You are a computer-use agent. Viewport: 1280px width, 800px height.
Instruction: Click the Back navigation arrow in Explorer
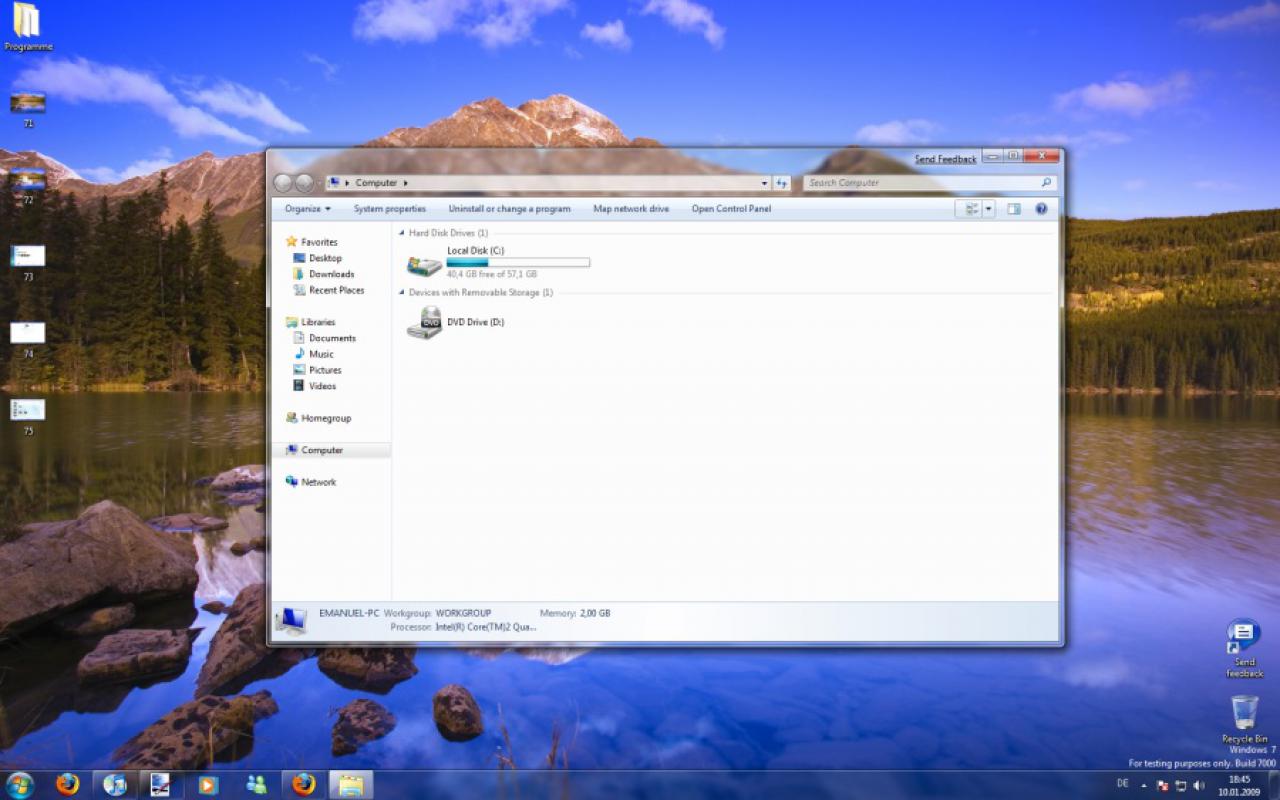tap(282, 183)
